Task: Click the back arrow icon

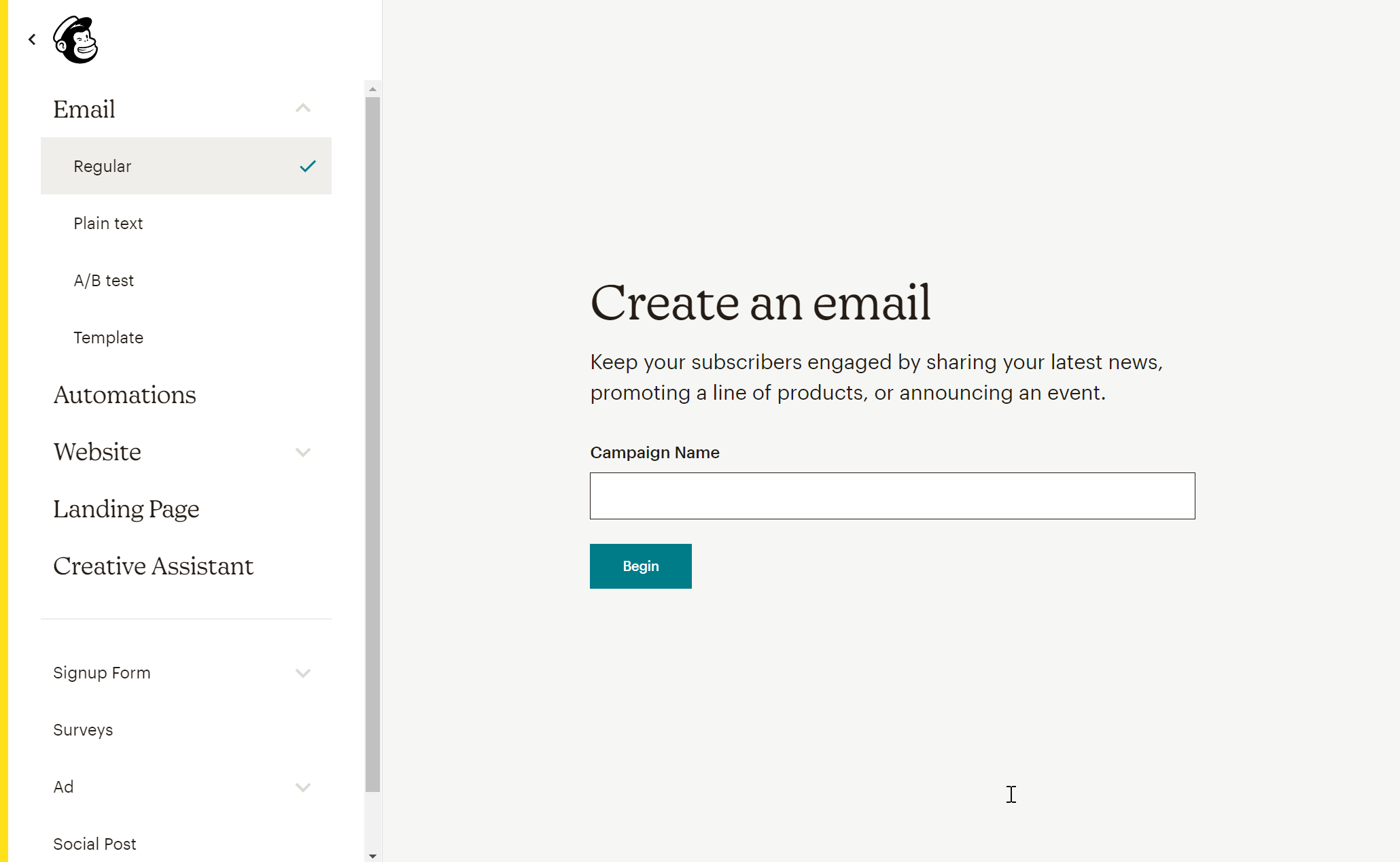Action: tap(32, 39)
